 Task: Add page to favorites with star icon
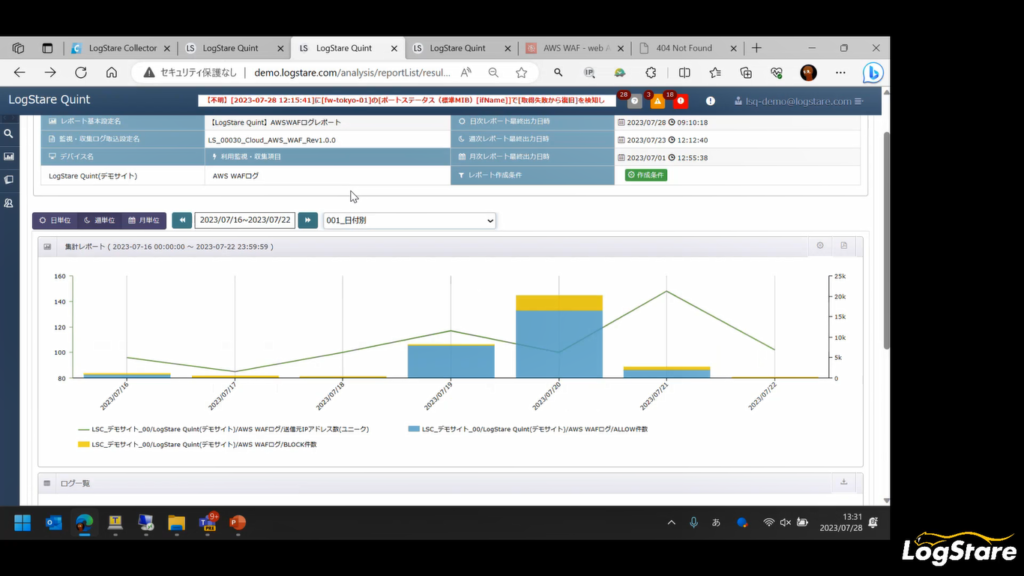point(521,72)
